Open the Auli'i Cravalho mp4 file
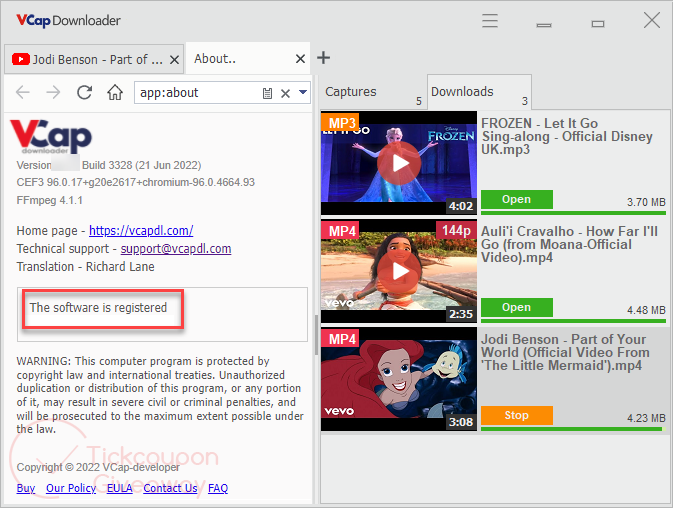This screenshot has width=673, height=508. [517, 308]
